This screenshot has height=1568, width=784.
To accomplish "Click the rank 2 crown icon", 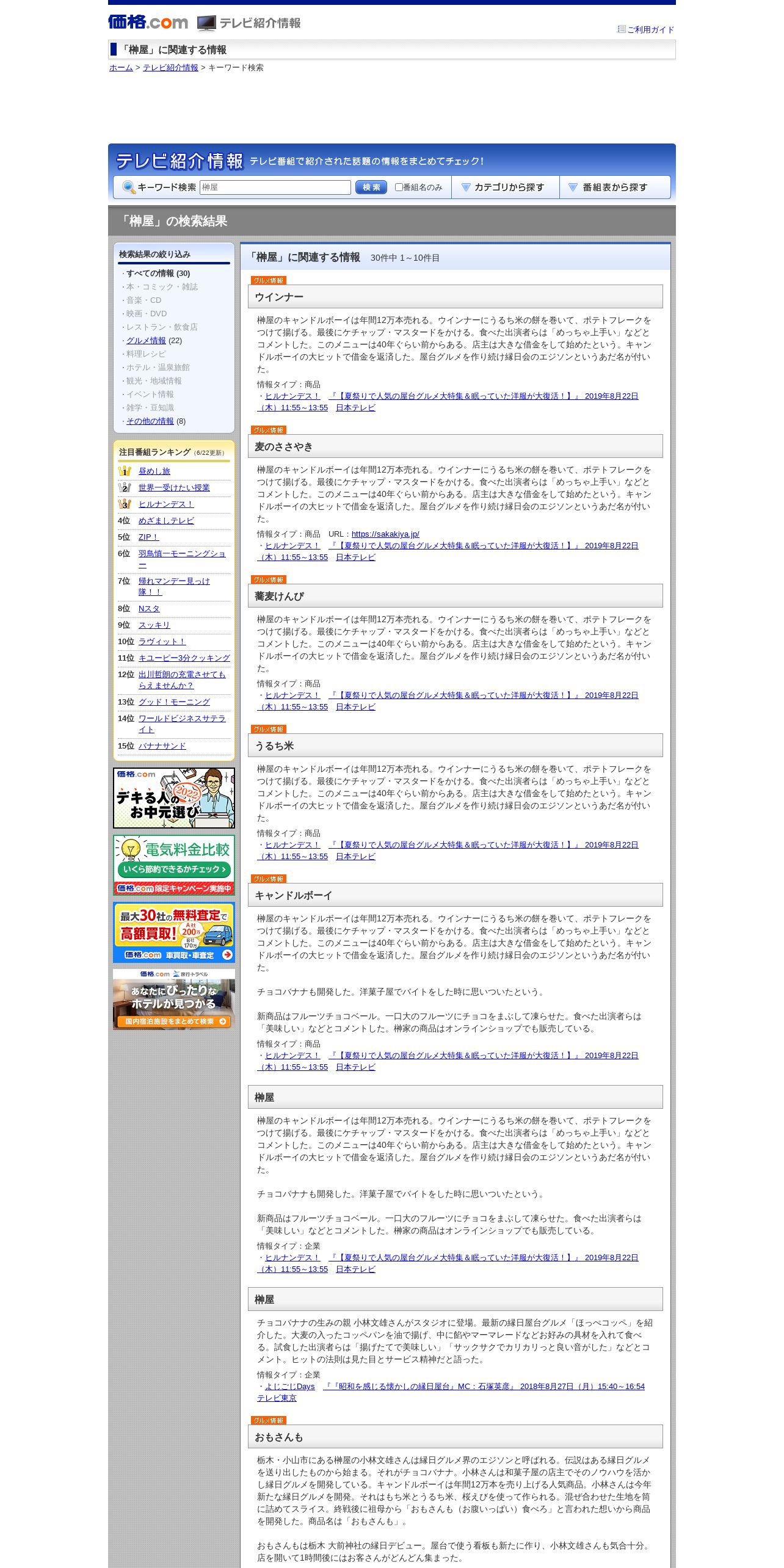I will pyautogui.click(x=125, y=487).
